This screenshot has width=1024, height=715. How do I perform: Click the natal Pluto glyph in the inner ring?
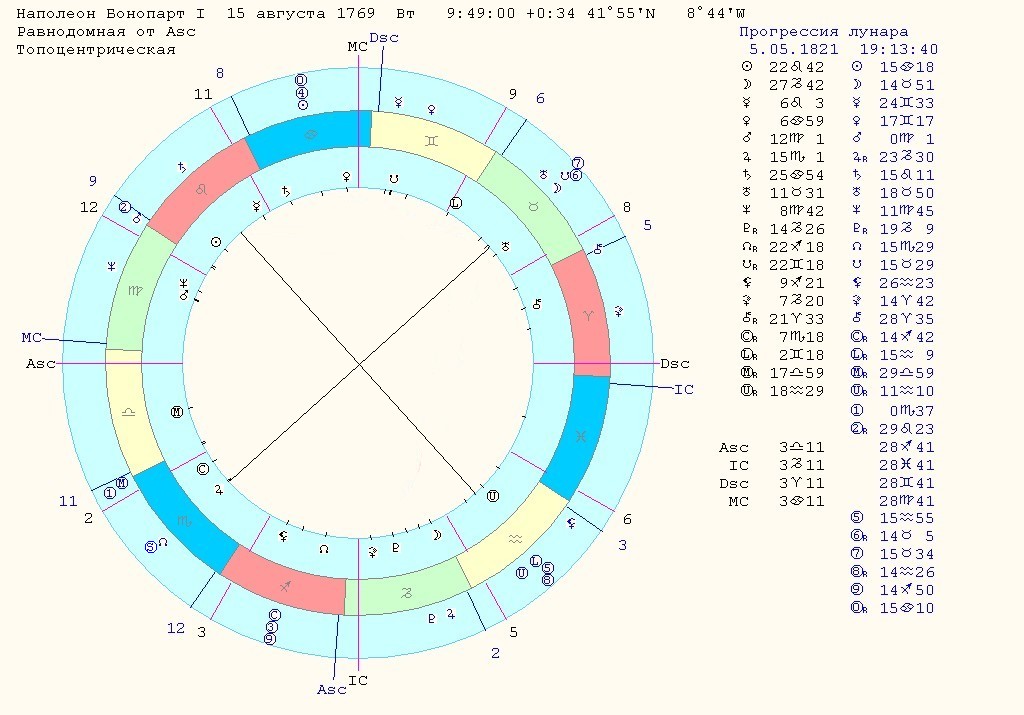tap(395, 548)
